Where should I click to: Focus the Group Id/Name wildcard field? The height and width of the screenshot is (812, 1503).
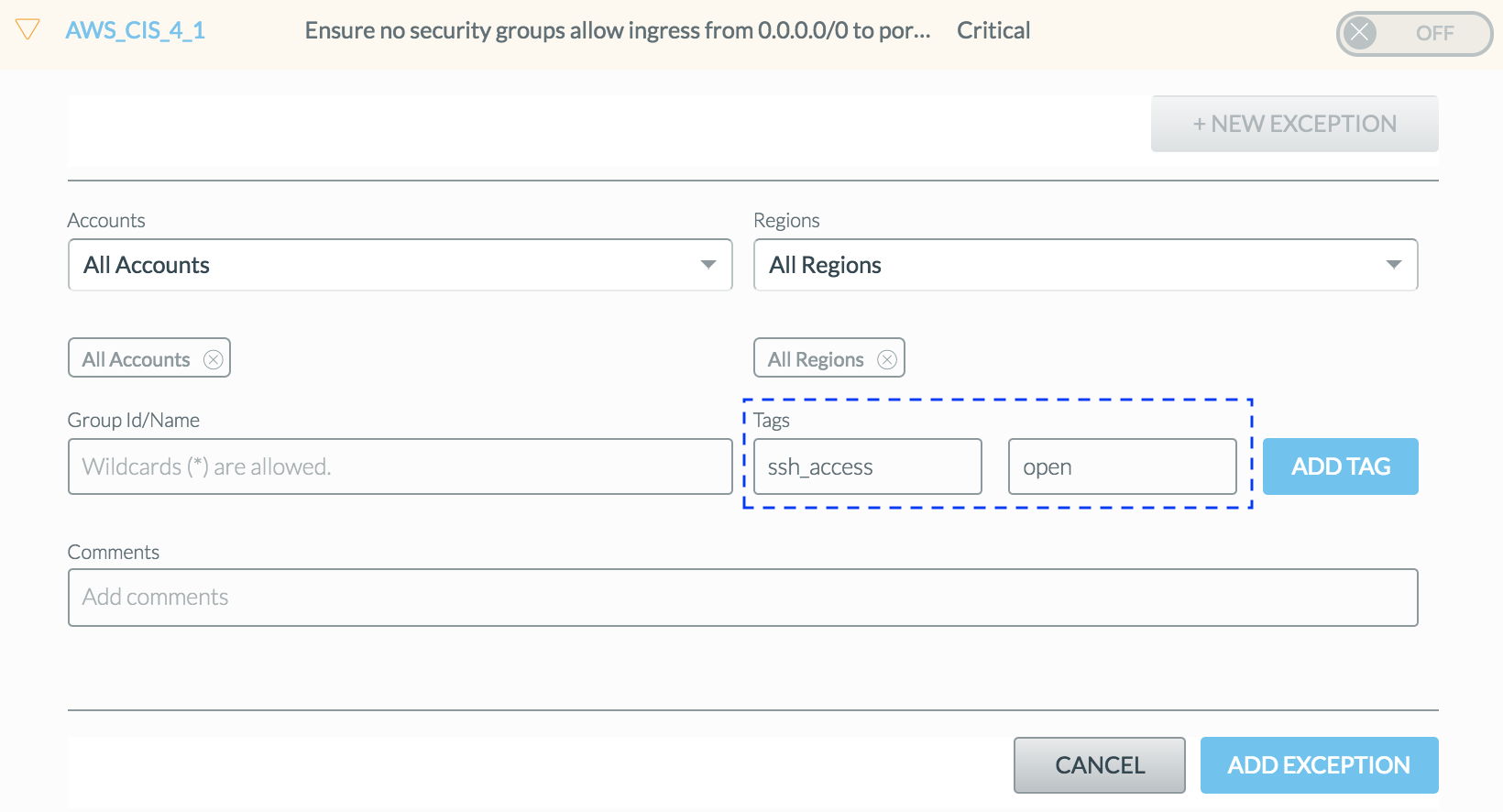[x=400, y=466]
